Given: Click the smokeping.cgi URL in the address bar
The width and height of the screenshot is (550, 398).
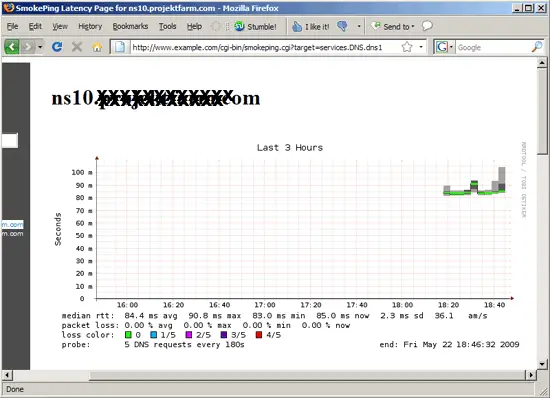Looking at the screenshot, I should click(x=257, y=47).
